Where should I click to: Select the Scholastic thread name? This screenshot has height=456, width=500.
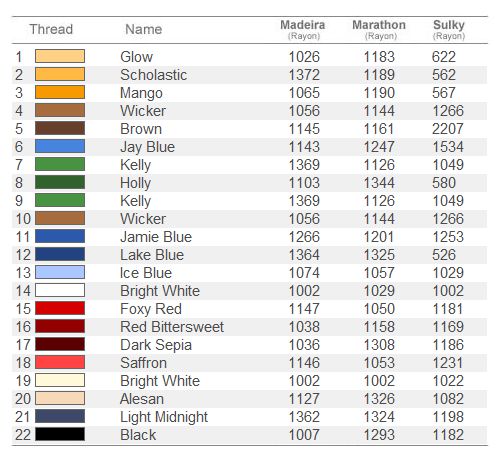tap(153, 75)
